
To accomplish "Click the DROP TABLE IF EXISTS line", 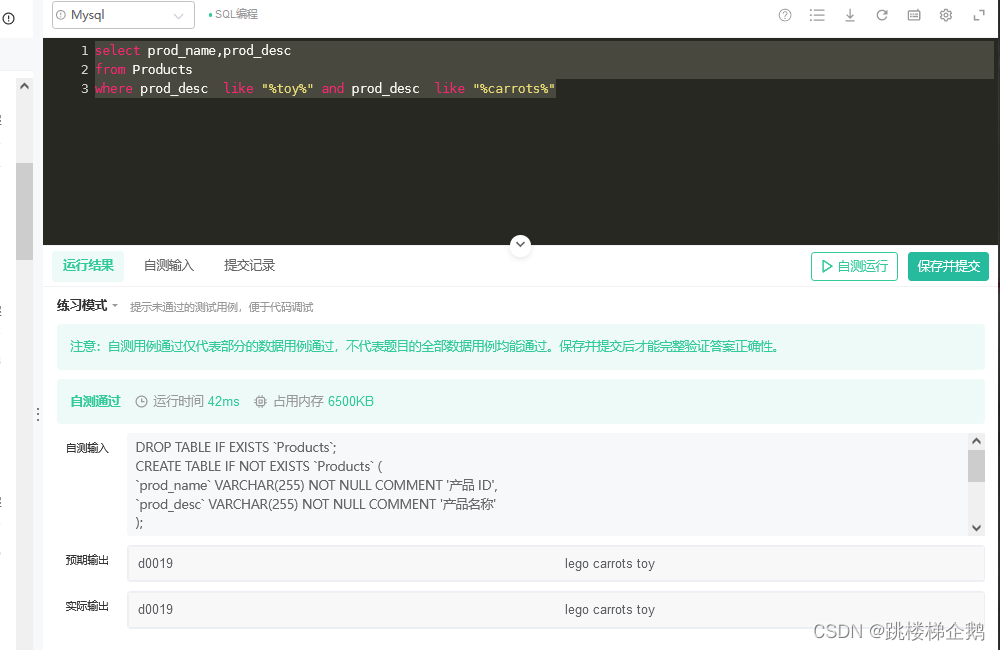I will [x=236, y=447].
